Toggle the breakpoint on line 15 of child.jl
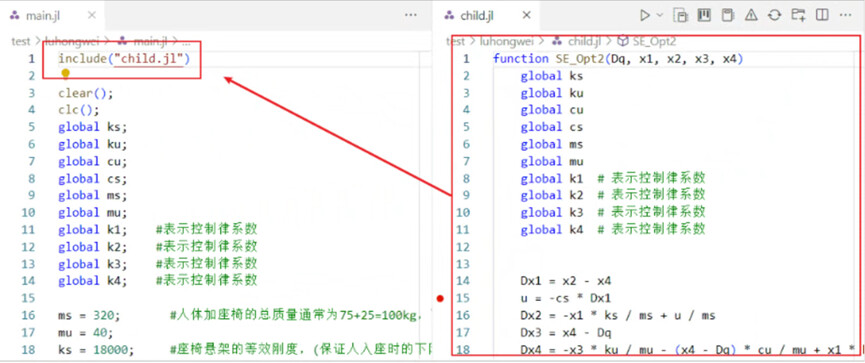Screen dimensions: 865x363 click(440, 298)
